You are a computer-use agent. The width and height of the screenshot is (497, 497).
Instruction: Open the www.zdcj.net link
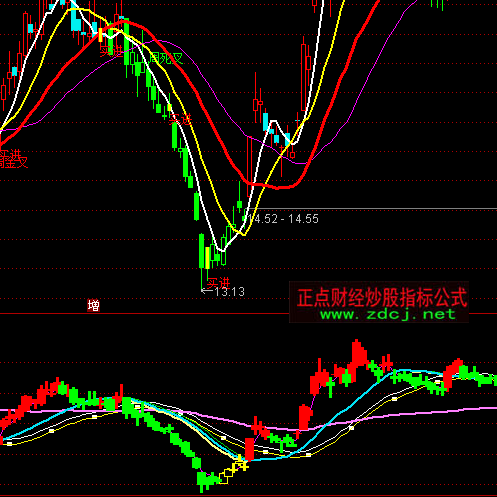[x=388, y=314]
